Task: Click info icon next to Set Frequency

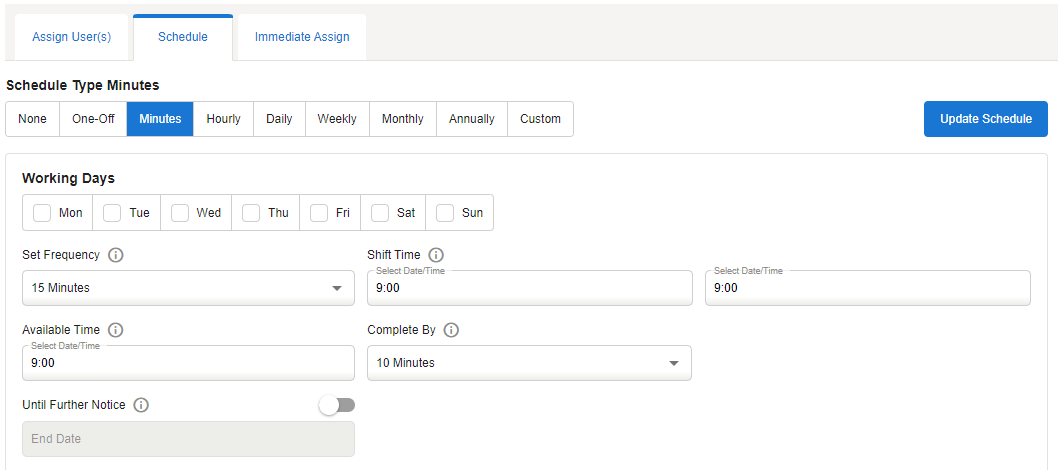Action: [x=115, y=255]
